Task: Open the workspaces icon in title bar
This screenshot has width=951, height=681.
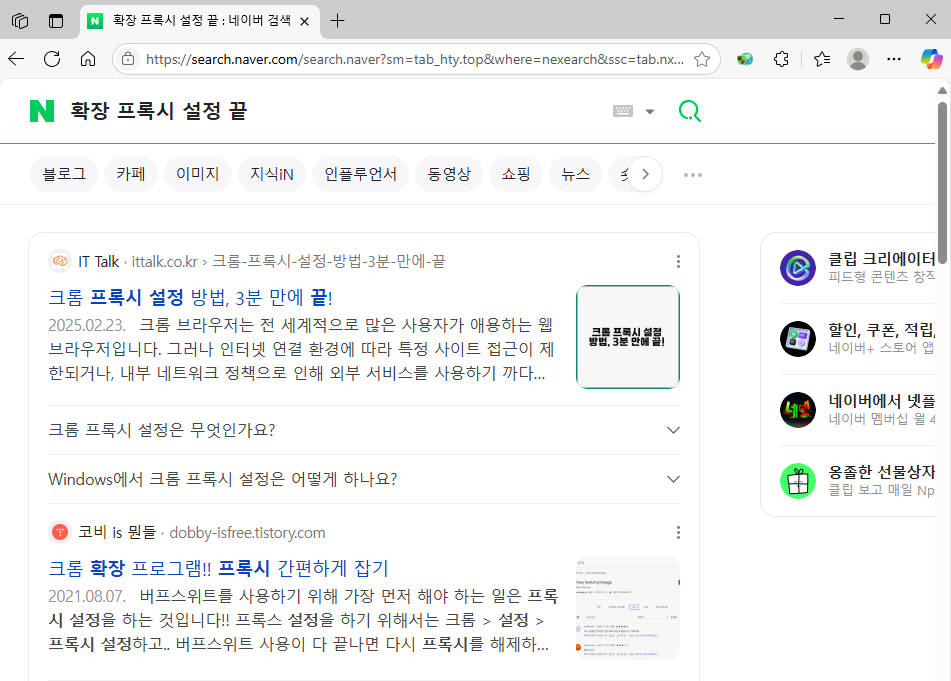Action: coord(20,21)
